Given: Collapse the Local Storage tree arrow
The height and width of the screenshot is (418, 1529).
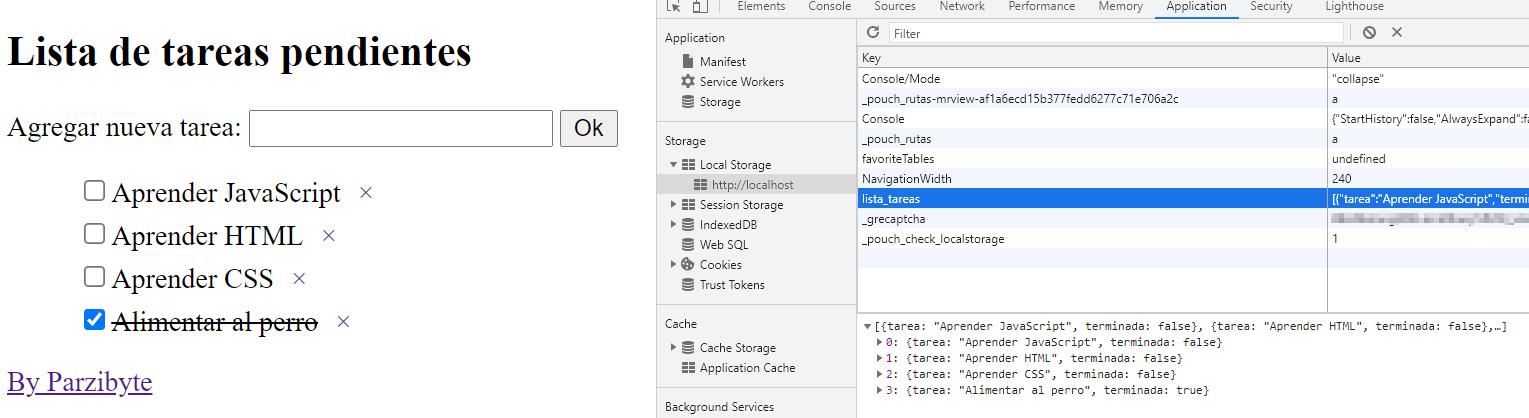Looking at the screenshot, I should point(673,165).
